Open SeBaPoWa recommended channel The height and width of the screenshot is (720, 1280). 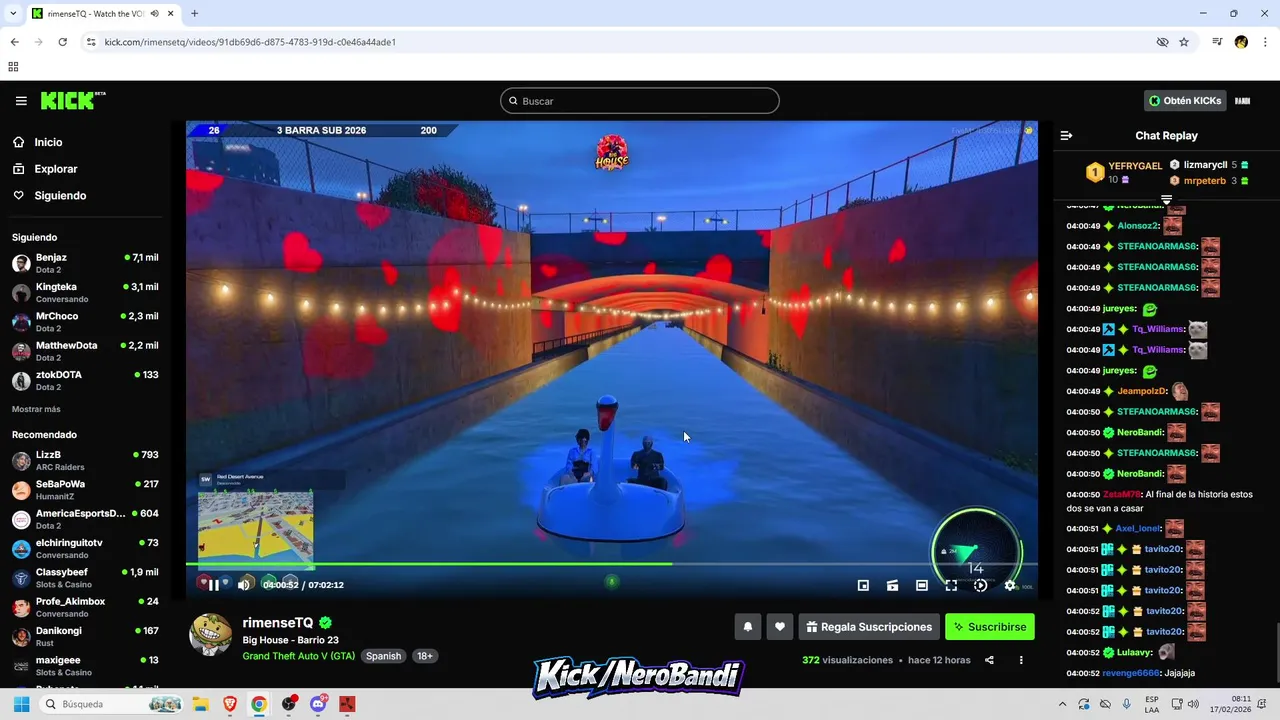pyautogui.click(x=85, y=490)
